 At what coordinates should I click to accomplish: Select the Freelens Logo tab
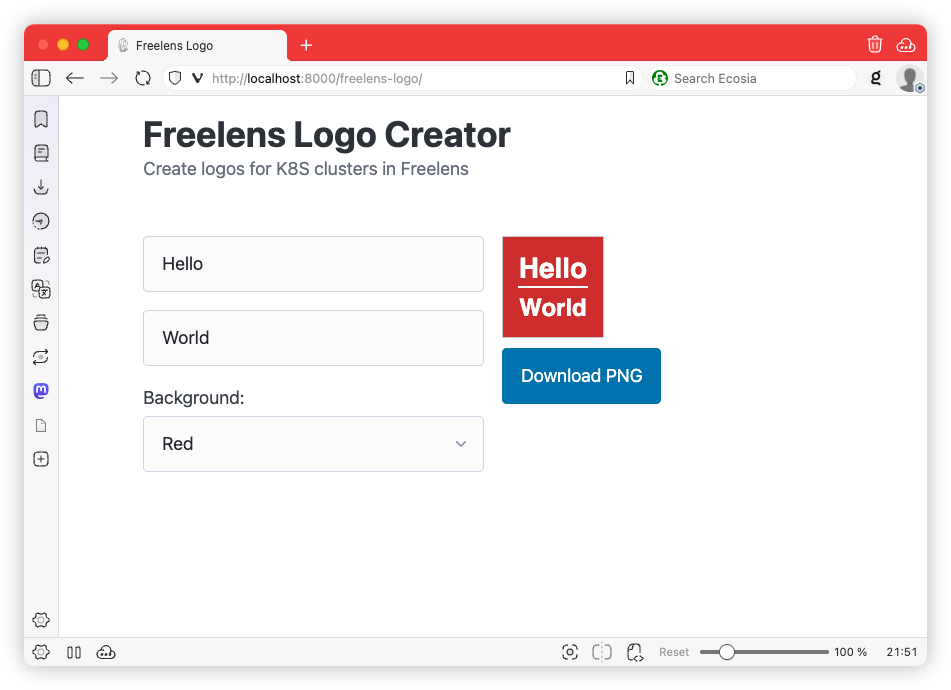click(197, 45)
